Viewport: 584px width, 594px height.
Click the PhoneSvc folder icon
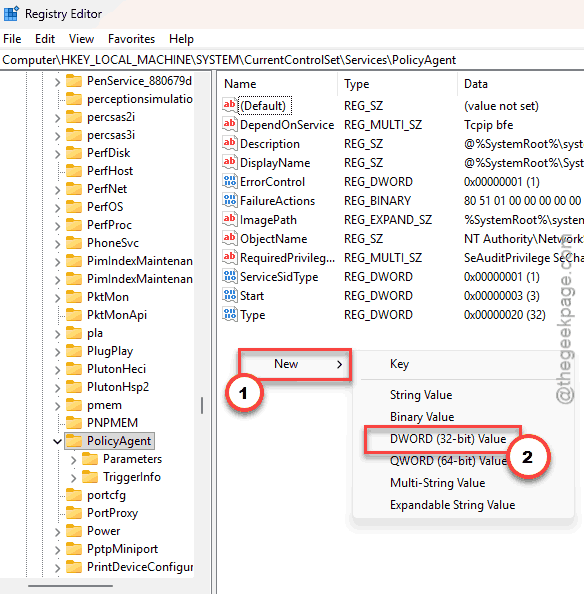point(74,242)
